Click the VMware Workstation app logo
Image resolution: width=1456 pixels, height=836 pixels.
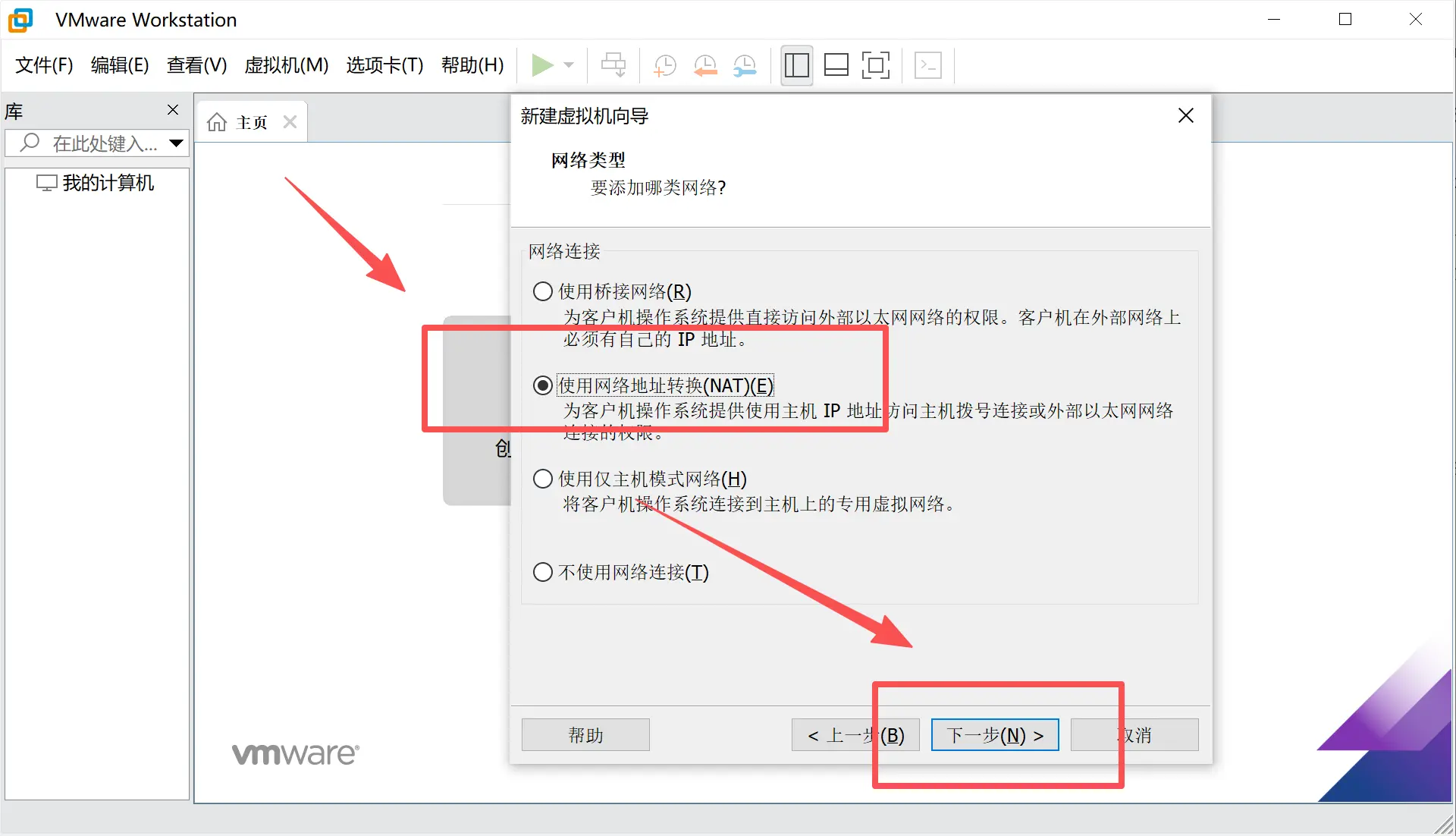[x=20, y=20]
